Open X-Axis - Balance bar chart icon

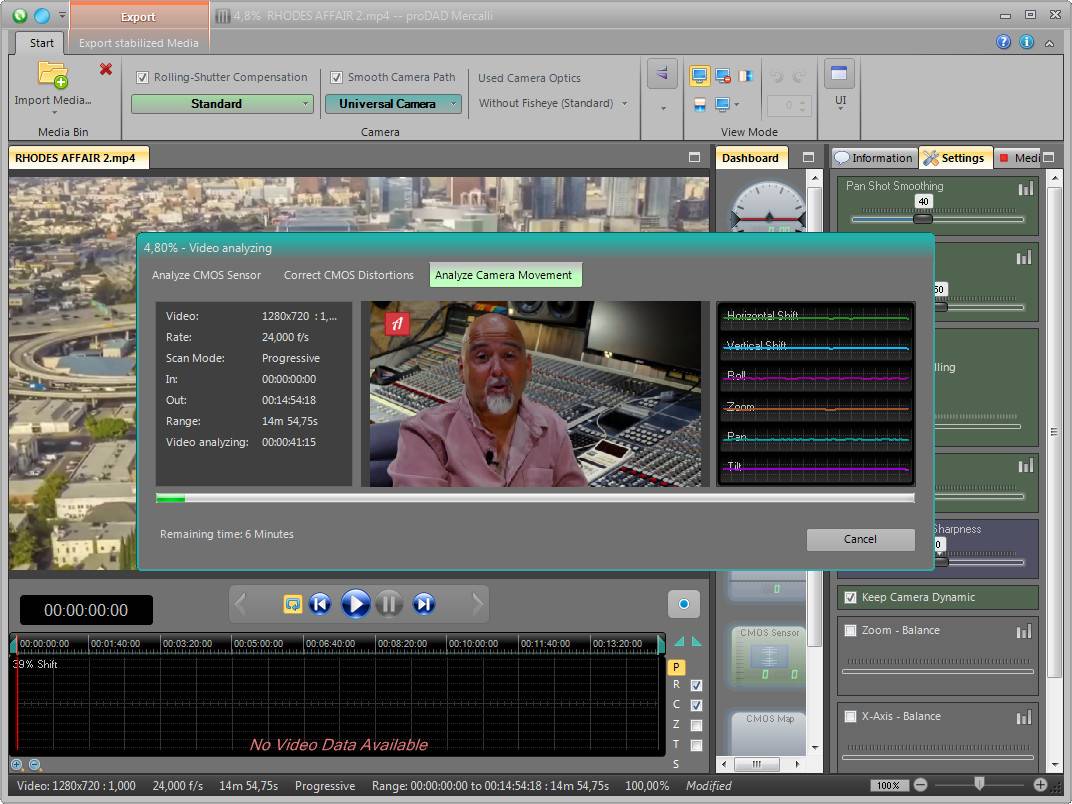[x=1023, y=717]
